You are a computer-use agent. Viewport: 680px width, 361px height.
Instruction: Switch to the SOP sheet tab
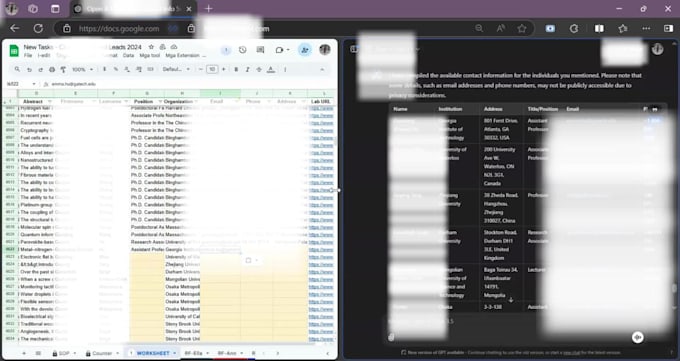click(64, 353)
